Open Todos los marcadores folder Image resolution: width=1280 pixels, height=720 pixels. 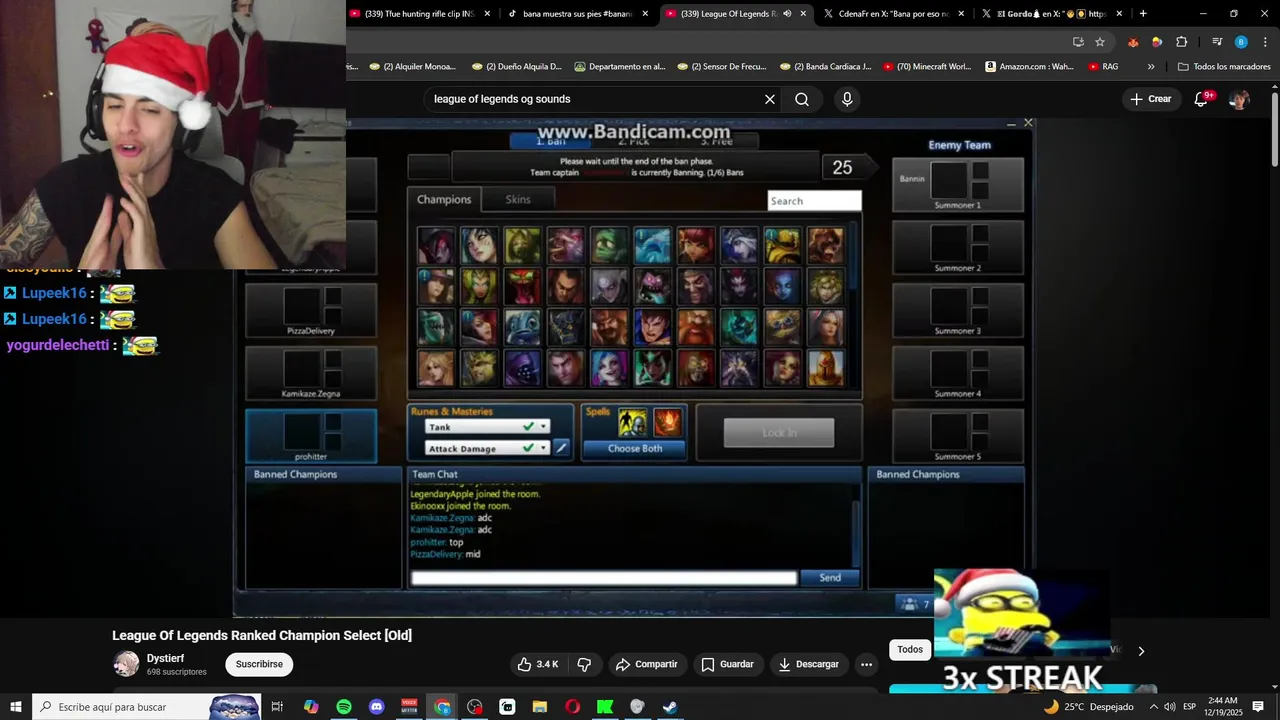(x=1225, y=67)
